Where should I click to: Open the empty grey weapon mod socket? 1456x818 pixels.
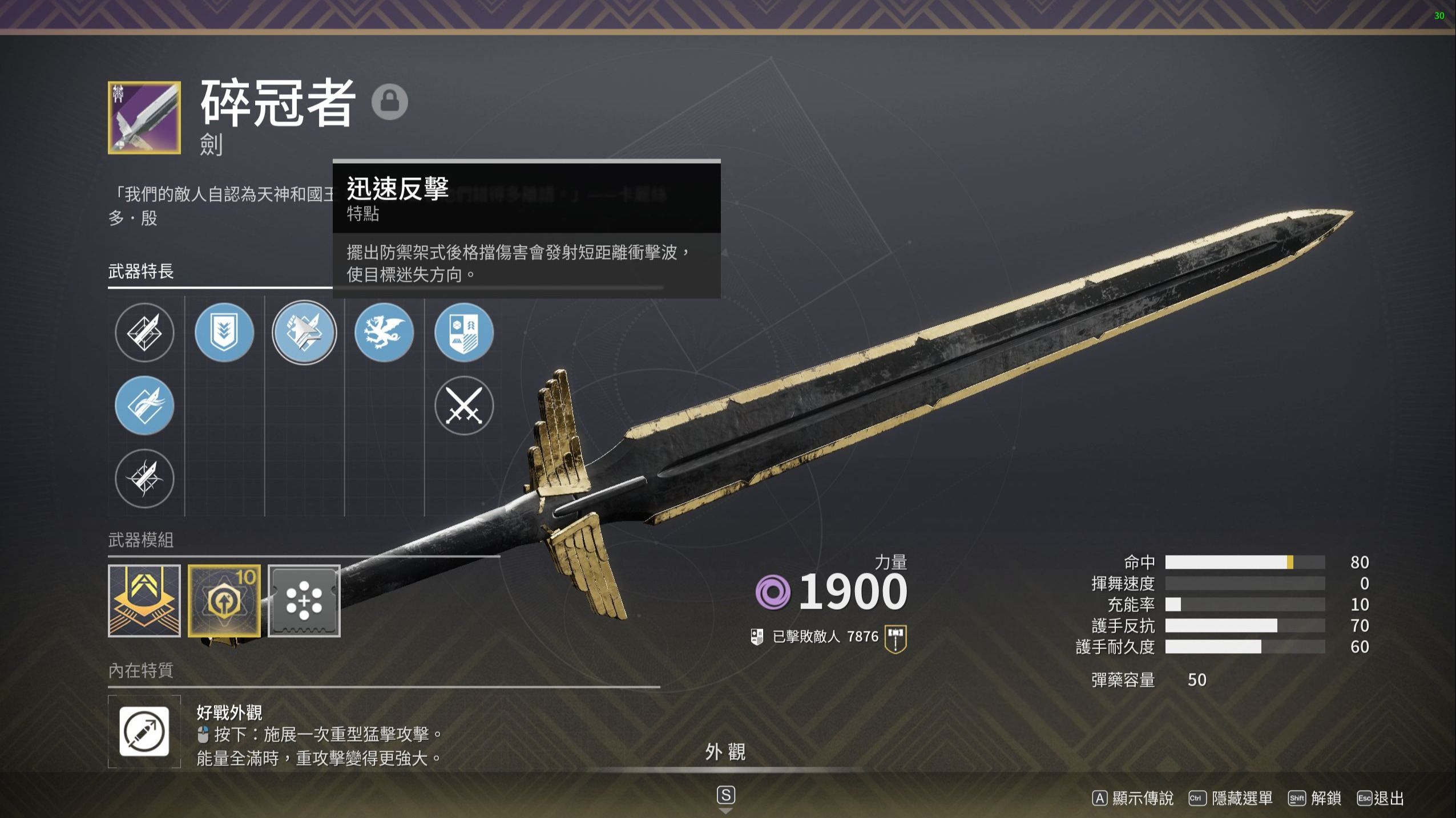[x=304, y=601]
